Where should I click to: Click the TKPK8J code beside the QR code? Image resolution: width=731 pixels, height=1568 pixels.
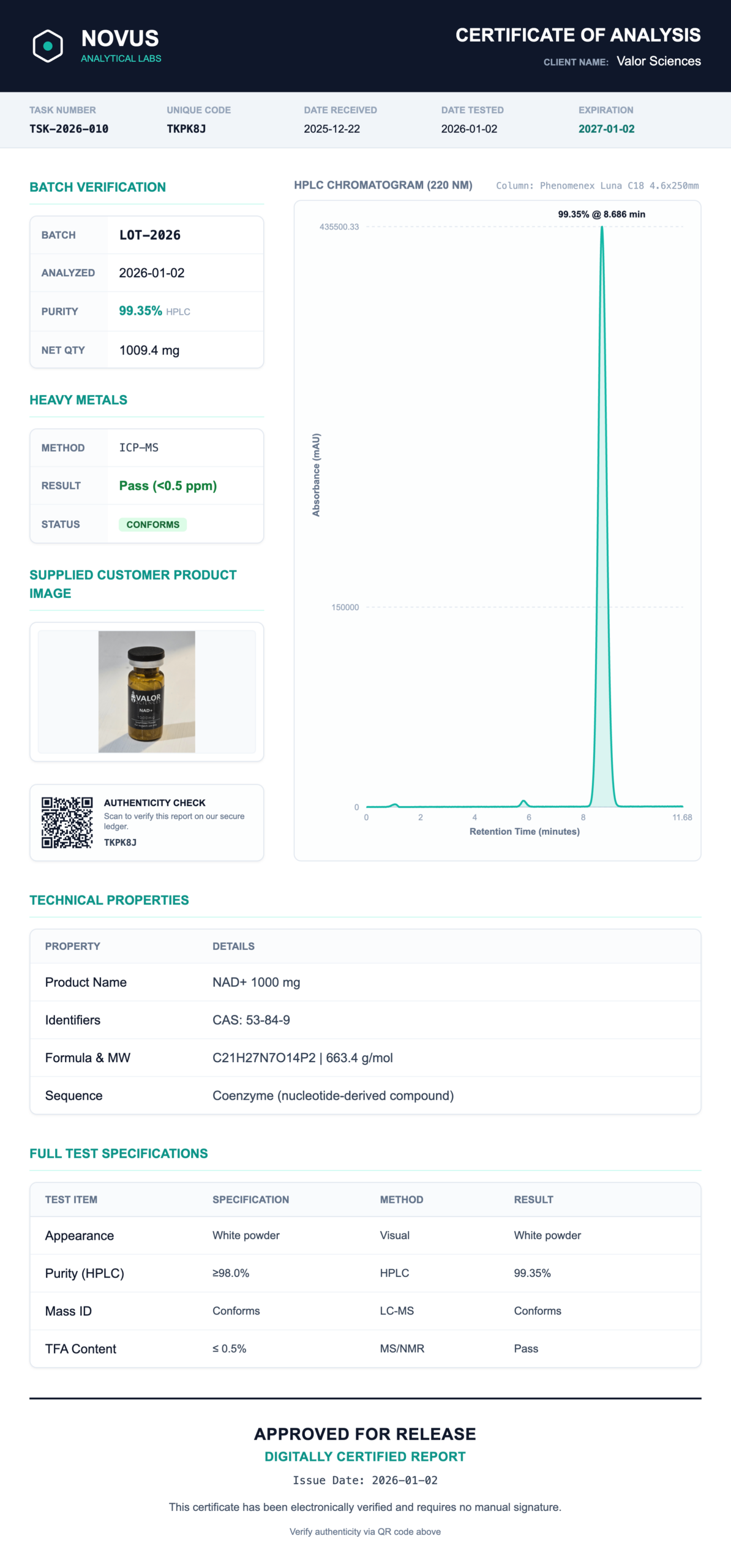click(x=120, y=842)
